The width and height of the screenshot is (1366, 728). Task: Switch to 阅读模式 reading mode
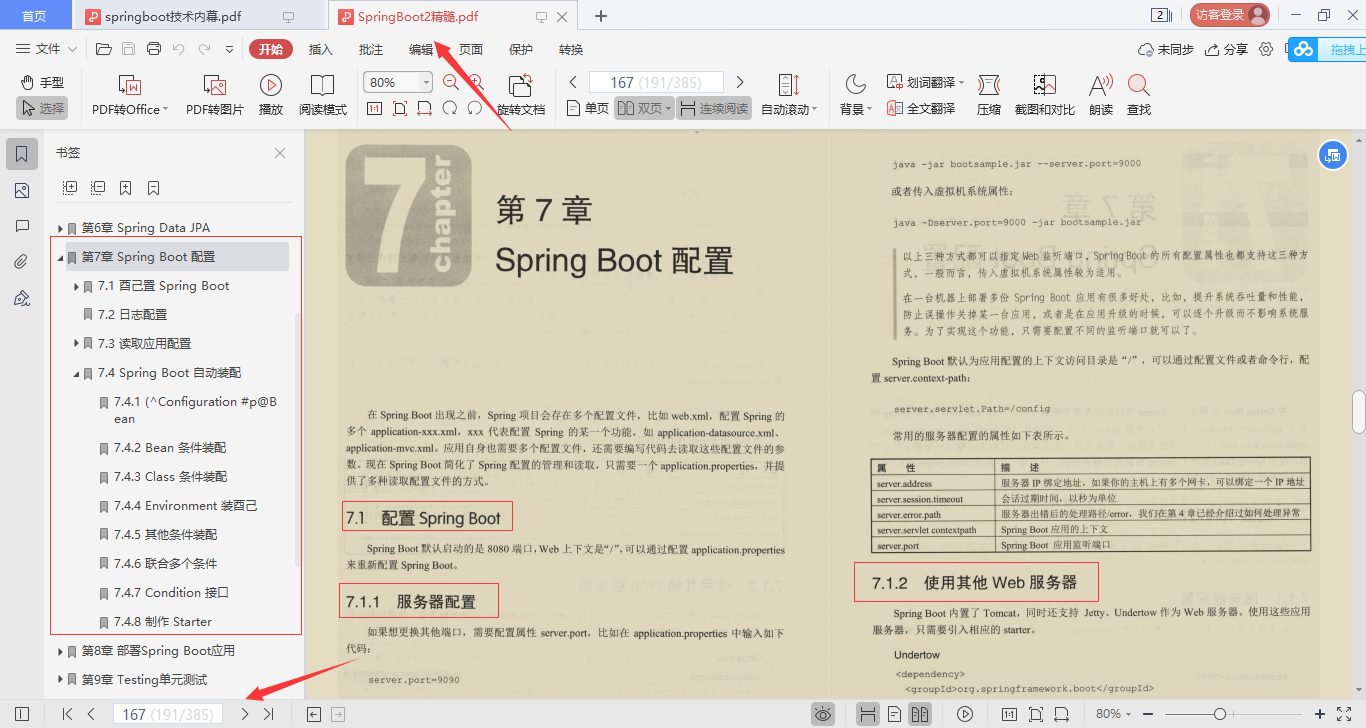pos(322,96)
